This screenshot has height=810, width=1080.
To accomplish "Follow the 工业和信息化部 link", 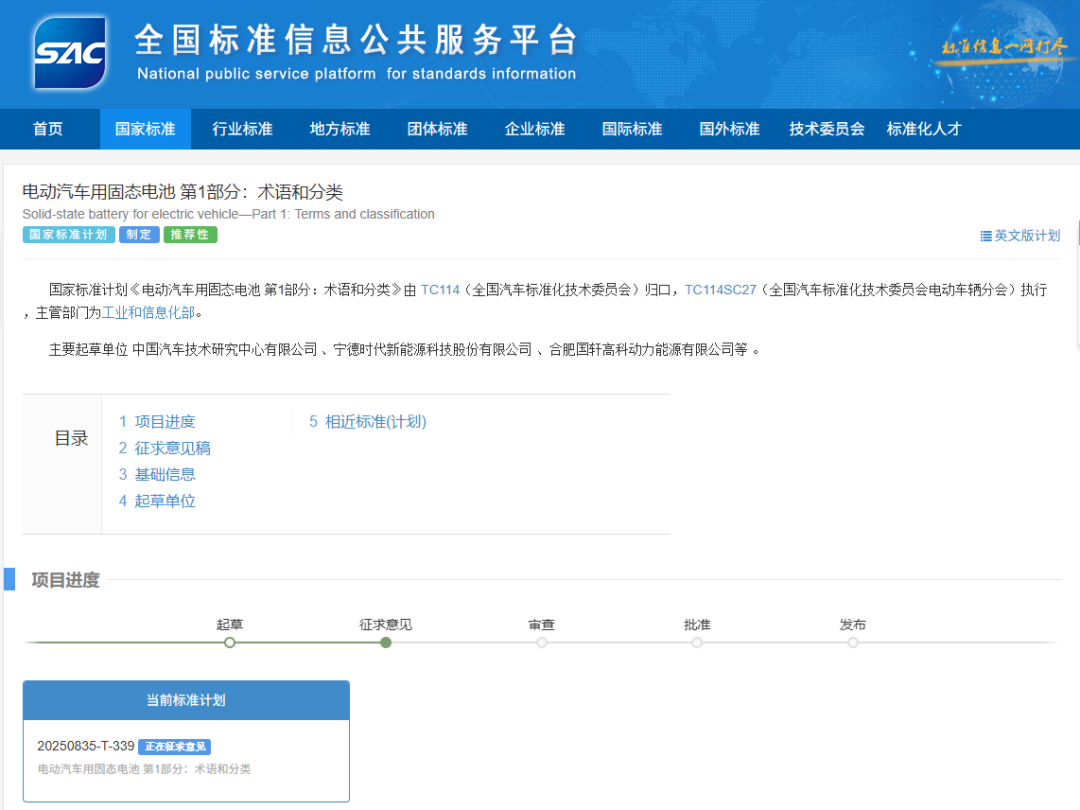I will point(151,313).
